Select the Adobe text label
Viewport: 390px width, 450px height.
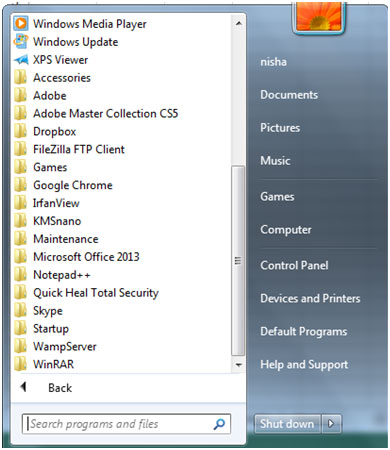click(x=50, y=96)
